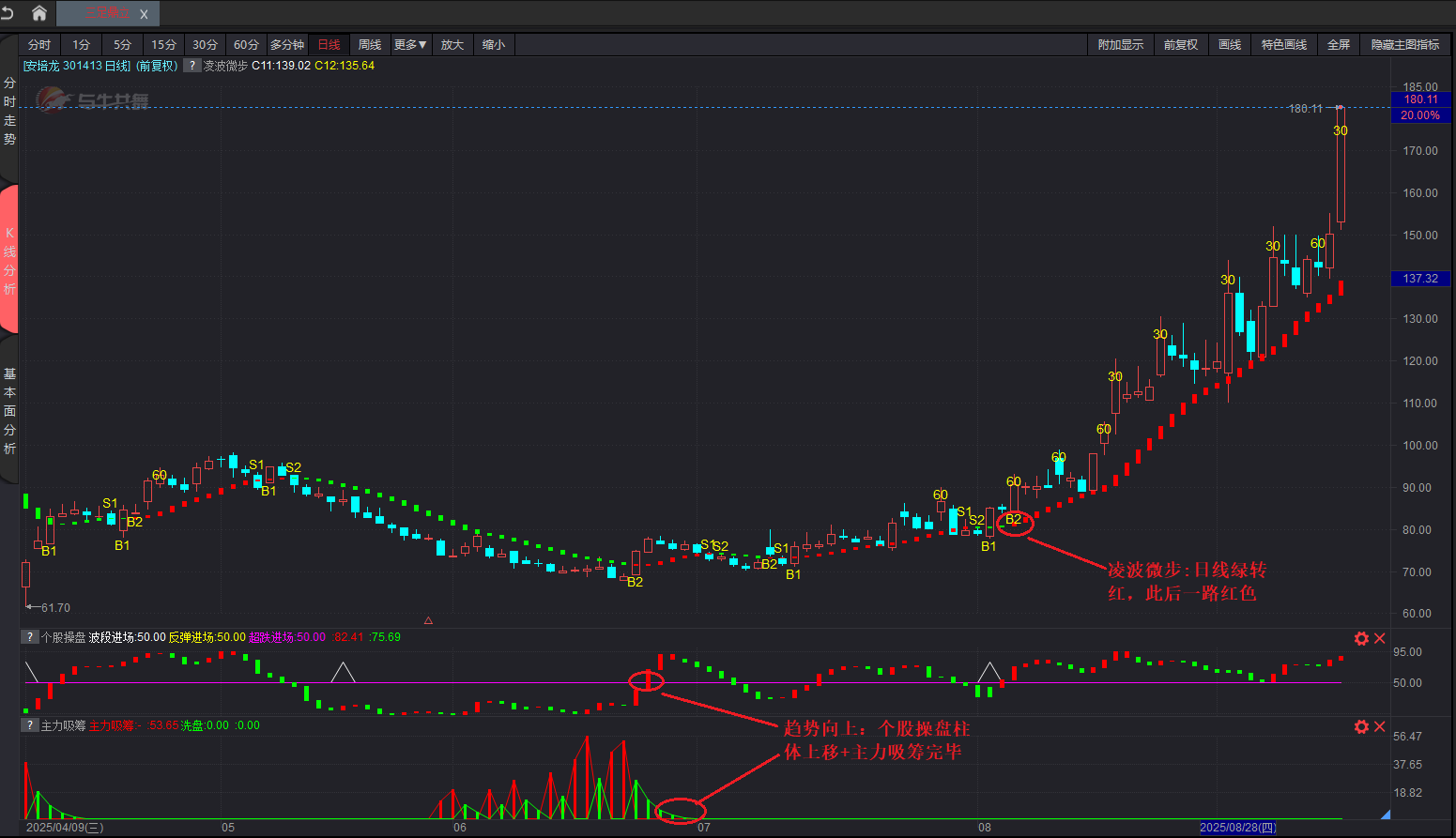Close the 个股操盘 indicator panel
The width and height of the screenshot is (1456, 838).
[1380, 638]
